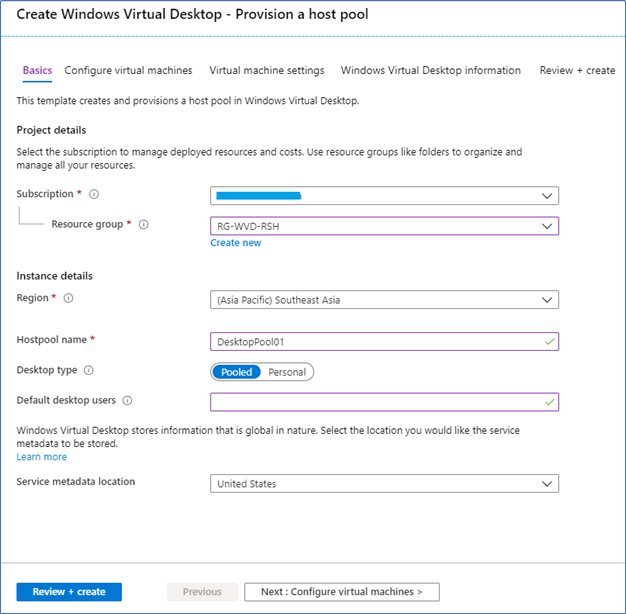
Task: Open the Subscription dropdown
Action: click(x=384, y=196)
